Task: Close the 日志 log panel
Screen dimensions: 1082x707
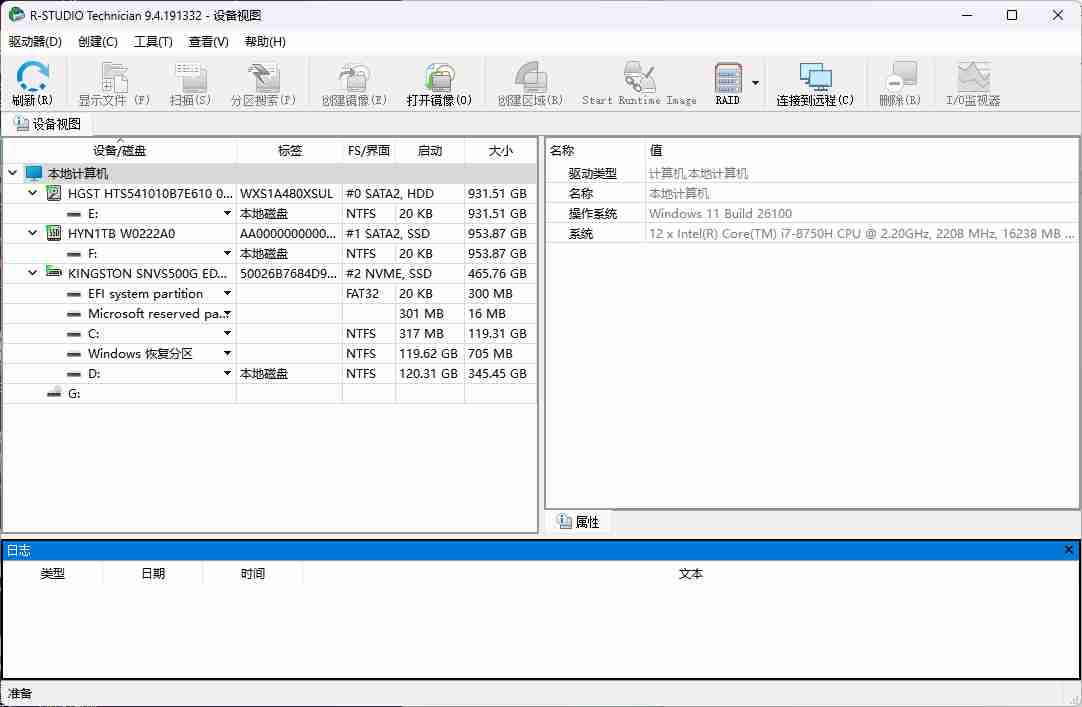Action: [1069, 549]
